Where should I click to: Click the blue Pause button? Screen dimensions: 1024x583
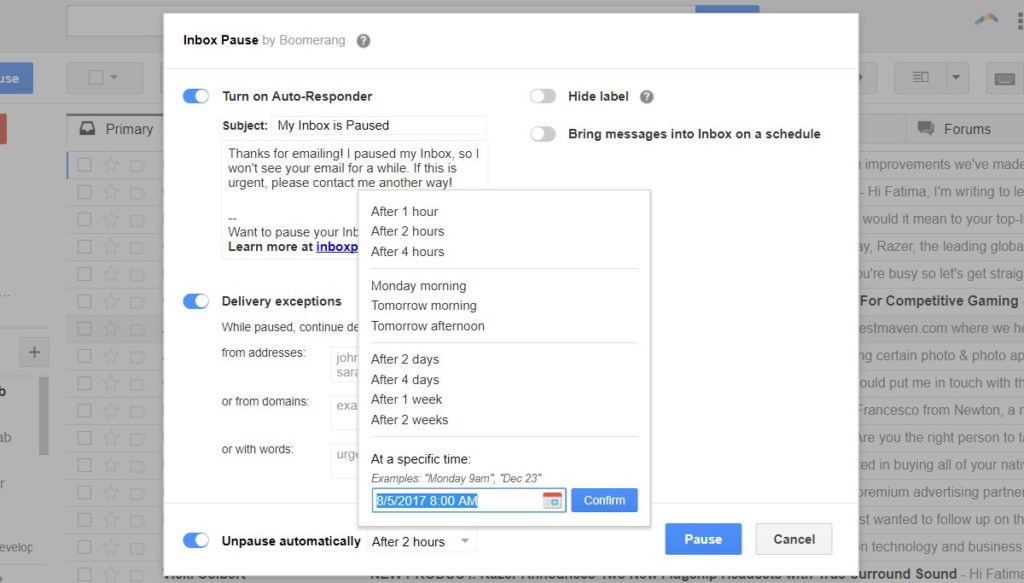[703, 539]
